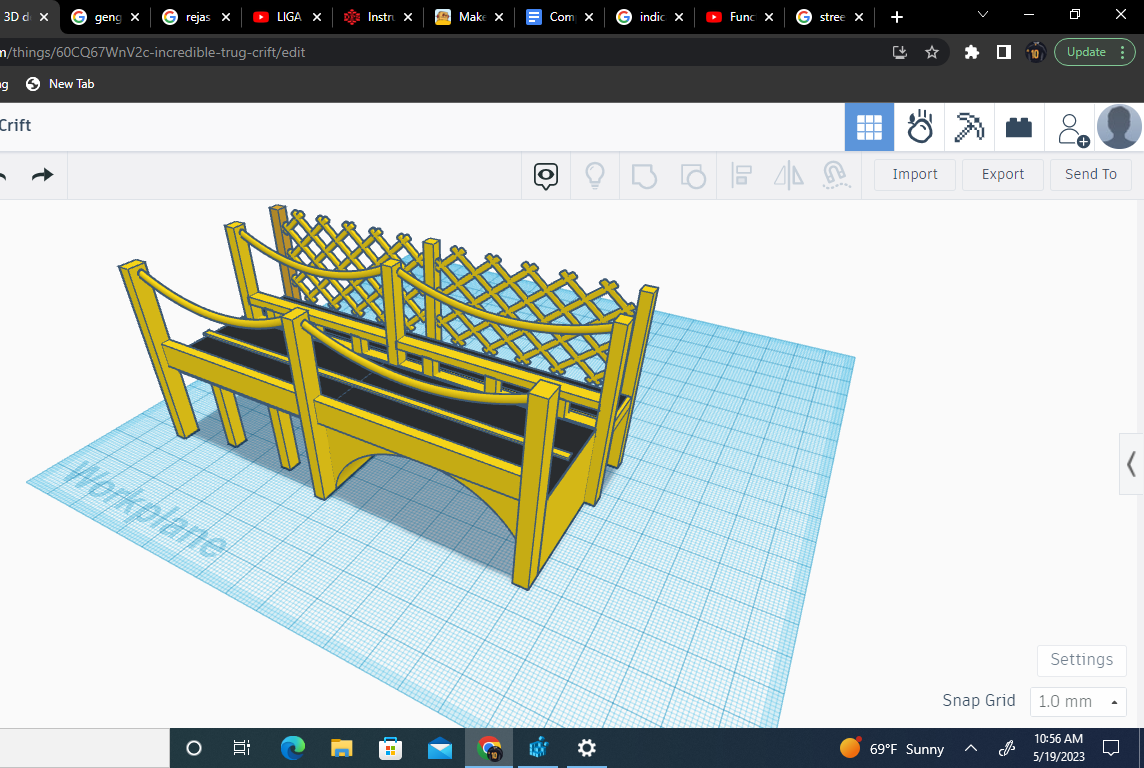
Task: Click the Group shapes icon
Action: coord(644,174)
